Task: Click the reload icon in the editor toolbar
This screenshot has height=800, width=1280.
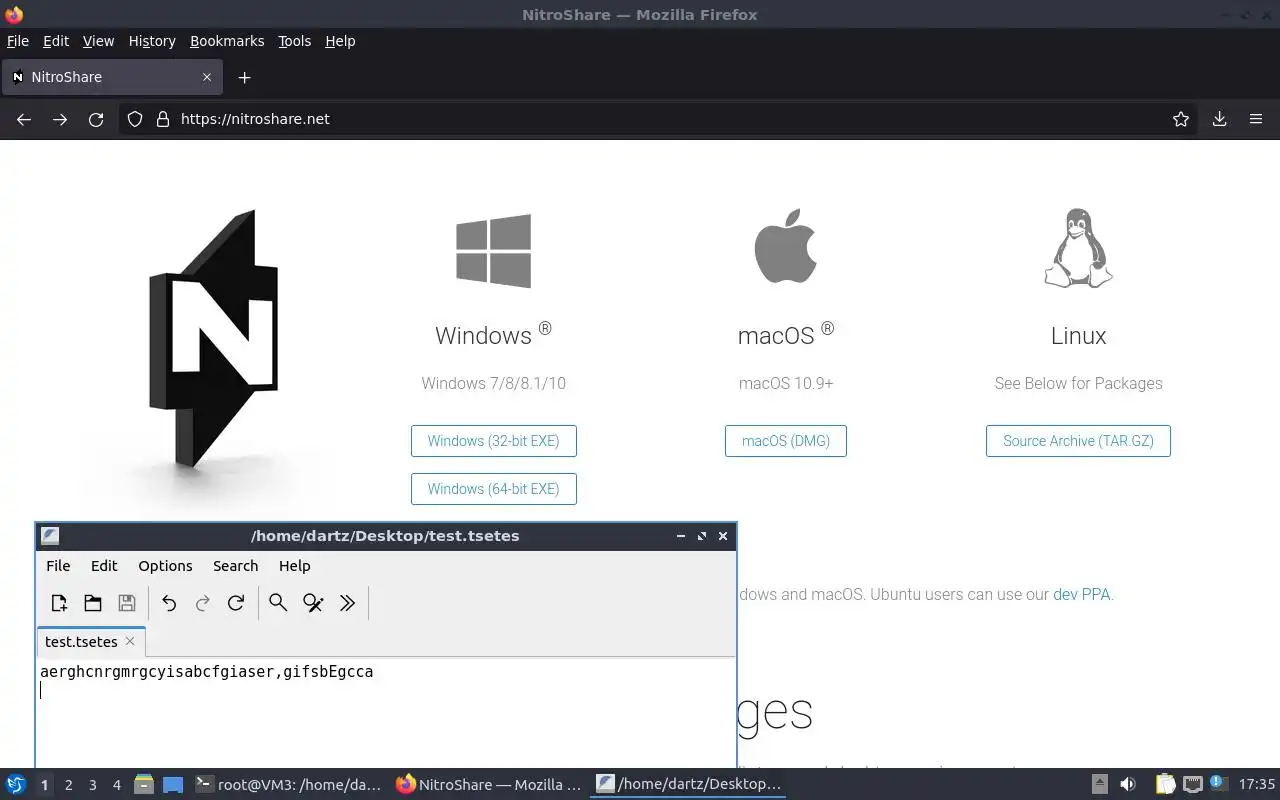Action: [x=236, y=603]
